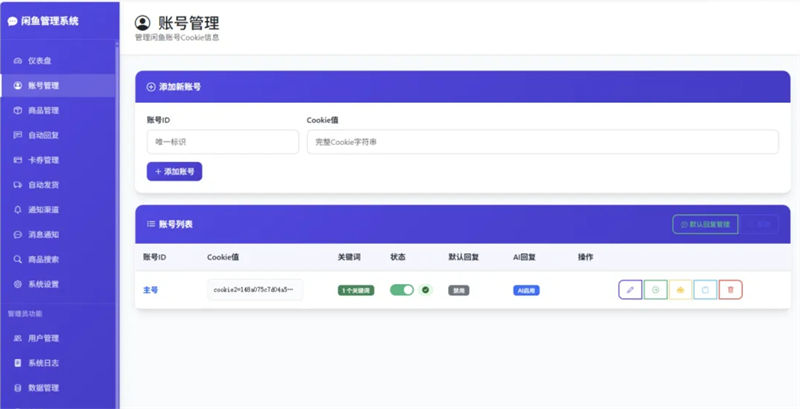This screenshot has height=409, width=800.
Task: Click the 禁用 default reply badge
Action: 459,290
